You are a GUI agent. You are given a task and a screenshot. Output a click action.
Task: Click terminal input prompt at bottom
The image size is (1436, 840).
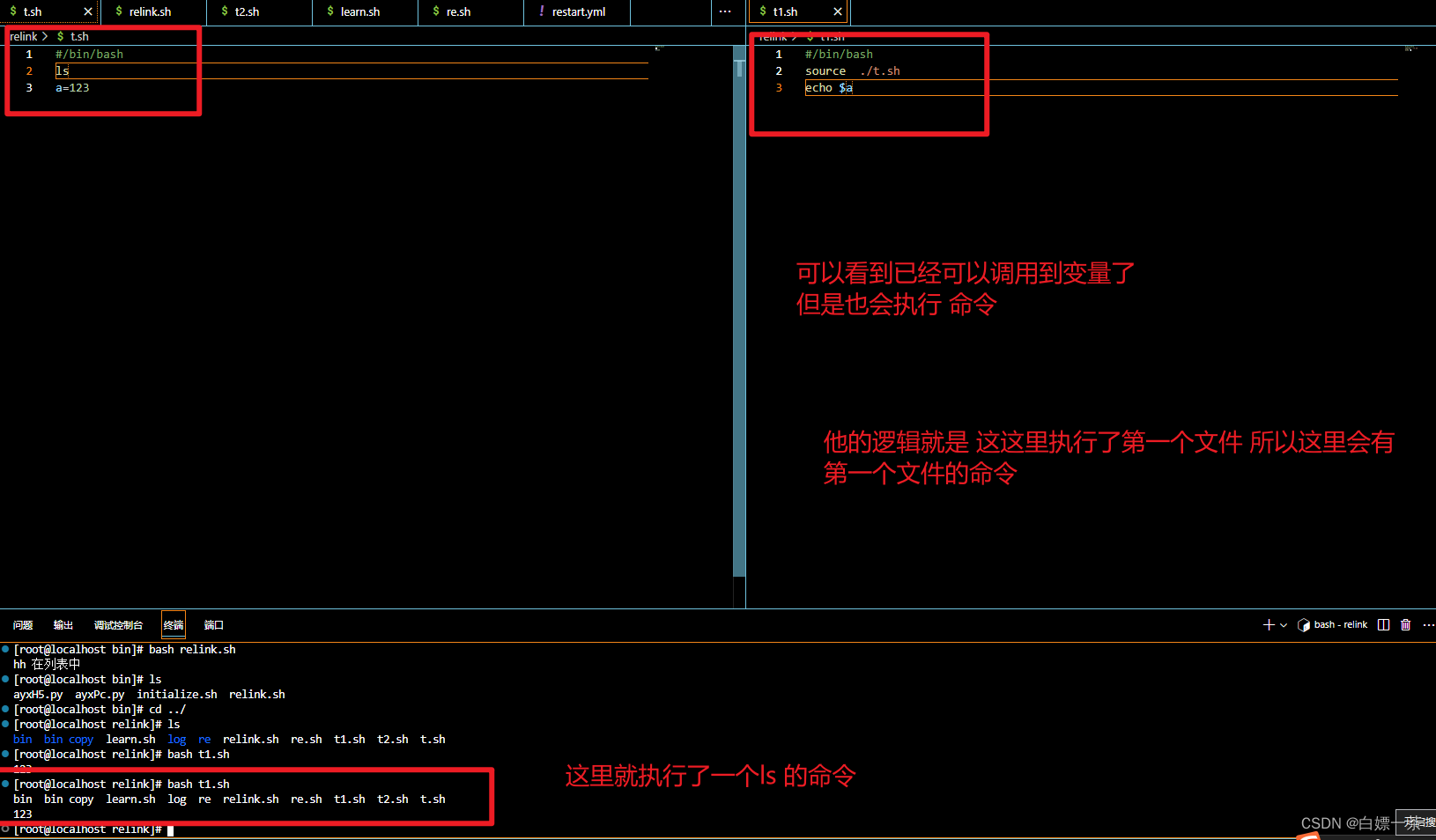pos(170,829)
